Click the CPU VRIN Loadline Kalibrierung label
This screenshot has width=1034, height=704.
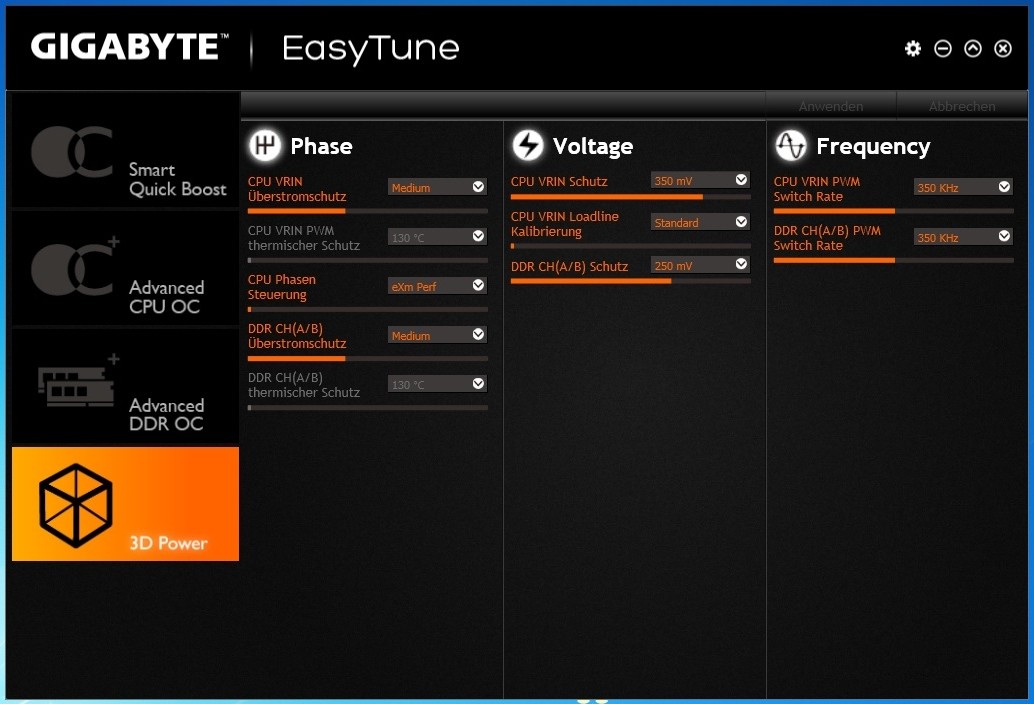(x=564, y=223)
